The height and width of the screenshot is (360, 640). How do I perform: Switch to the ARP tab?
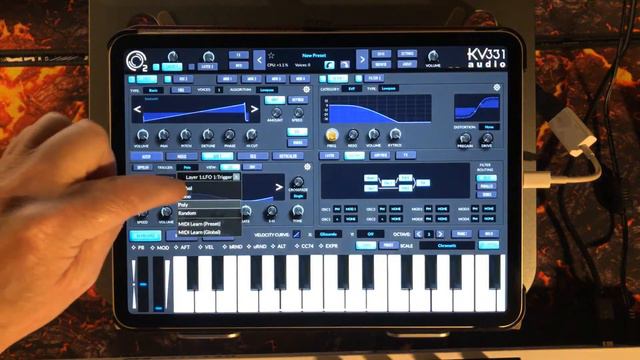tap(146, 157)
